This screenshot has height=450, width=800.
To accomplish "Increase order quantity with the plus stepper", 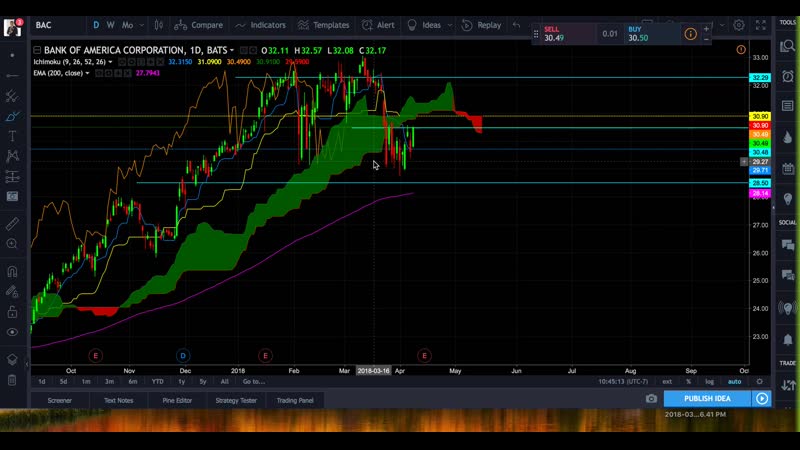I will pyautogui.click(x=706, y=29).
